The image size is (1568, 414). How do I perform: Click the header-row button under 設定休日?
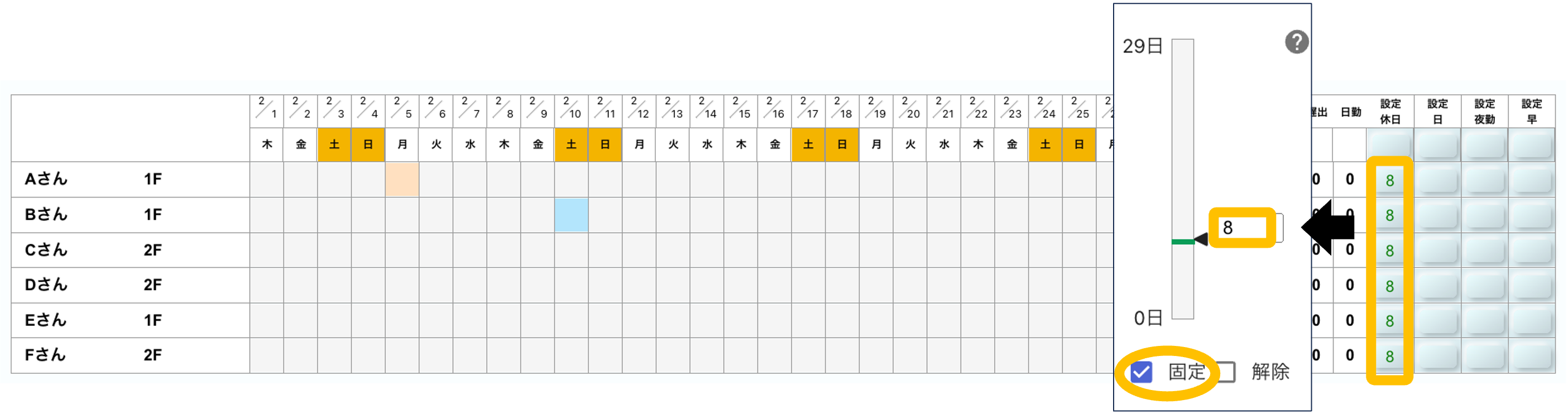[x=1389, y=145]
